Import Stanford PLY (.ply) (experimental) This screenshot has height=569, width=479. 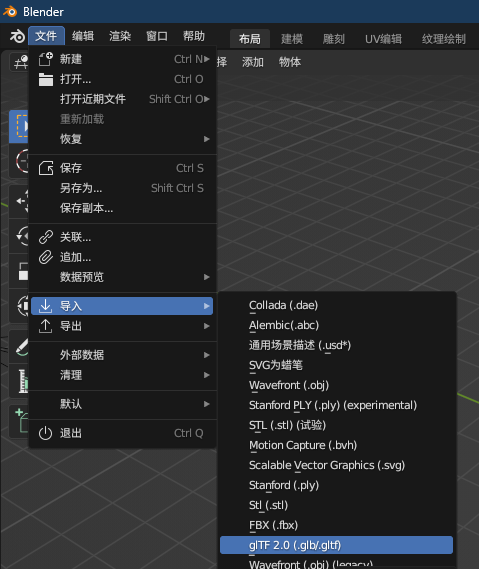coord(336,405)
